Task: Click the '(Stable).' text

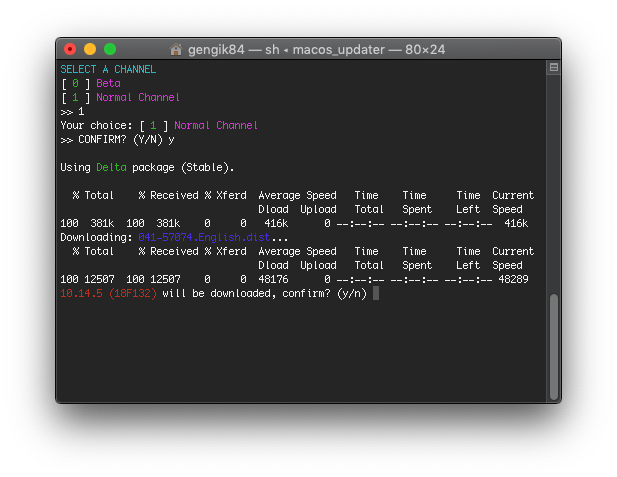Action: click(207, 168)
